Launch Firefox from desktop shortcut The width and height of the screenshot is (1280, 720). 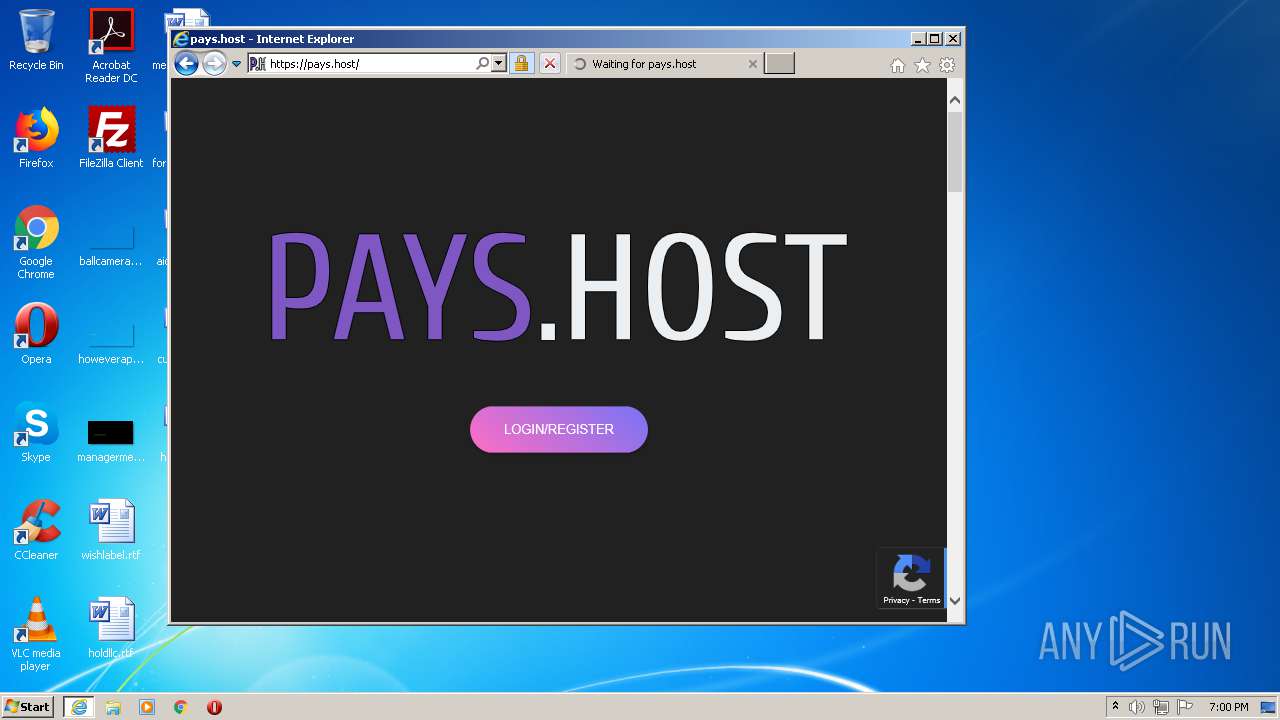click(x=36, y=138)
